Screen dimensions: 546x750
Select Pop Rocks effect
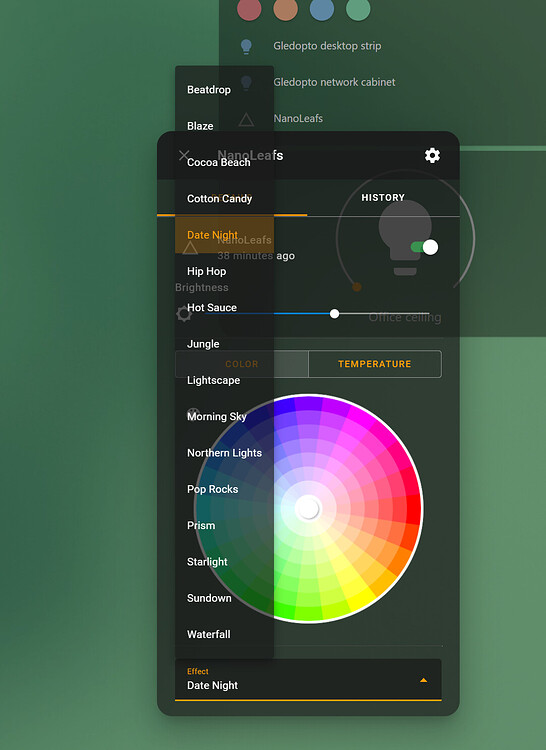coord(224,489)
